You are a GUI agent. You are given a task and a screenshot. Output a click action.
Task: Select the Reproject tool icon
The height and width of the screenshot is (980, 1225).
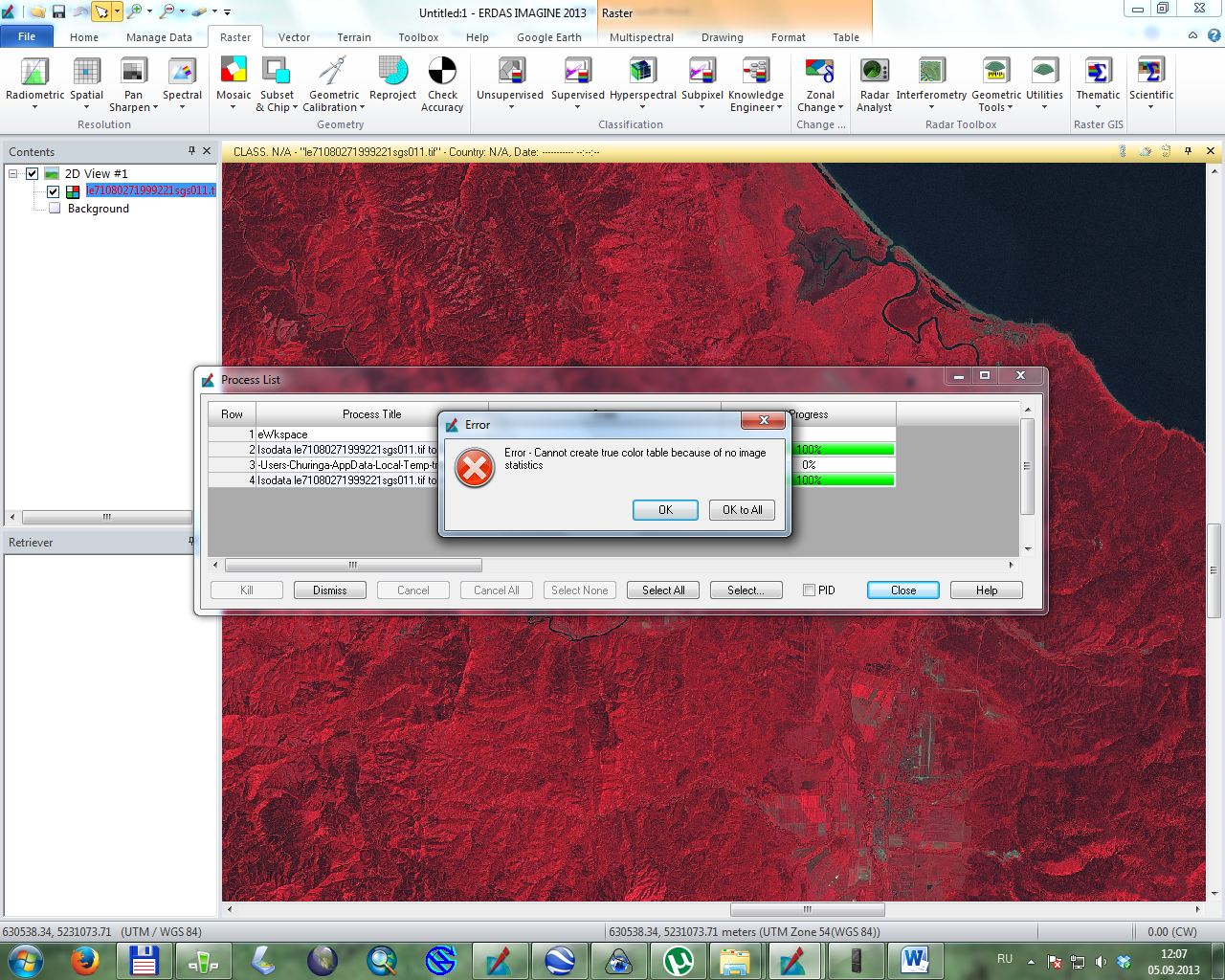[392, 73]
